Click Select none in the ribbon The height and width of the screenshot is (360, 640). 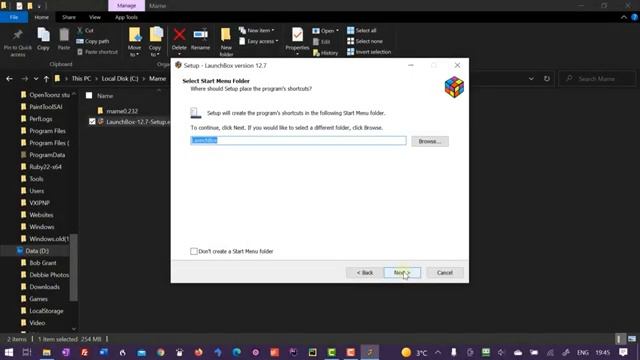(365, 41)
